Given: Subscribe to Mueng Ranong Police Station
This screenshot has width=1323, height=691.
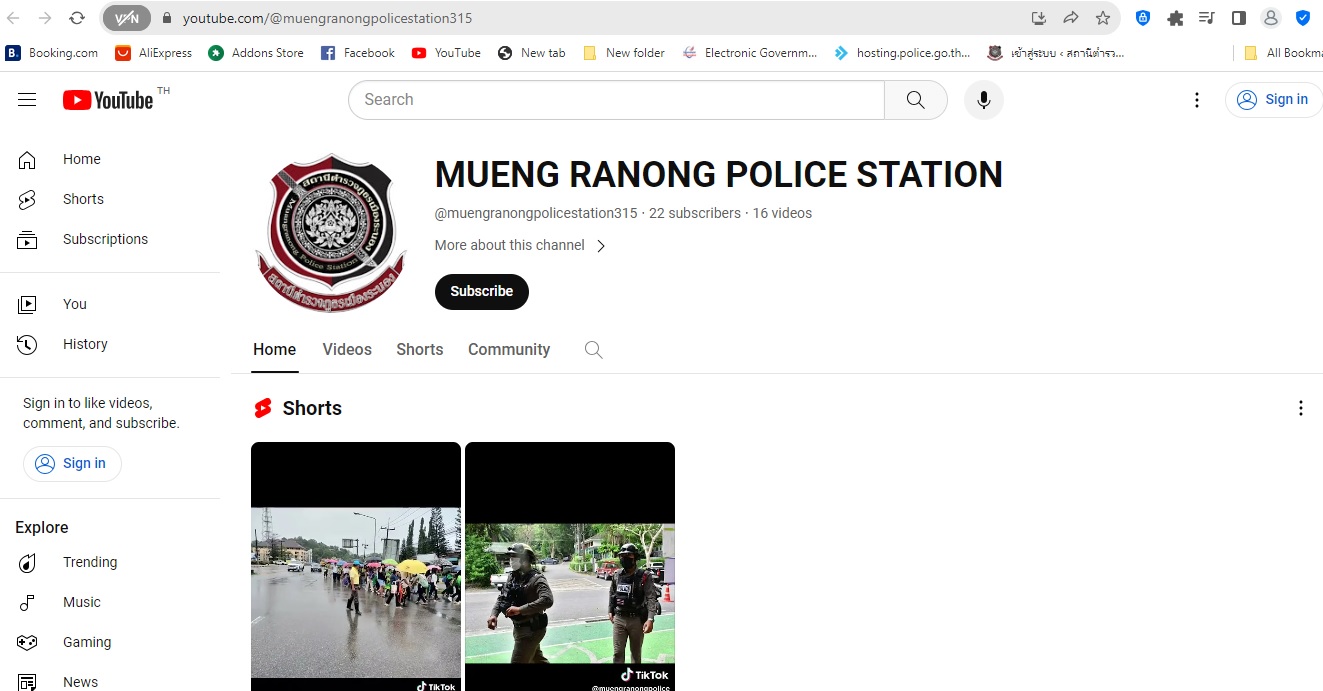Looking at the screenshot, I should 481,292.
